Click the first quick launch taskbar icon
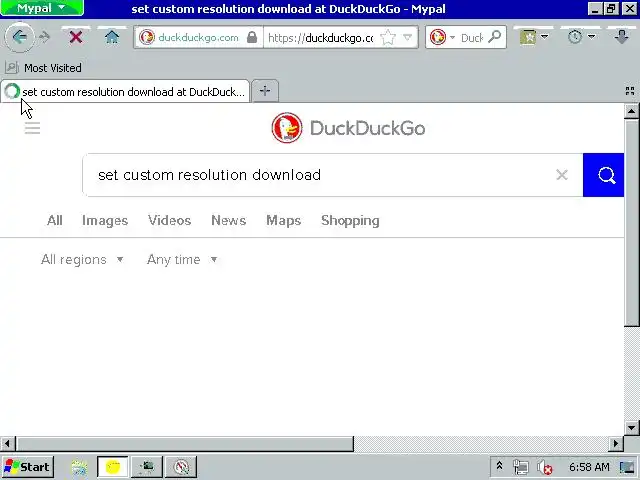This screenshot has width=640, height=480. click(x=79, y=467)
